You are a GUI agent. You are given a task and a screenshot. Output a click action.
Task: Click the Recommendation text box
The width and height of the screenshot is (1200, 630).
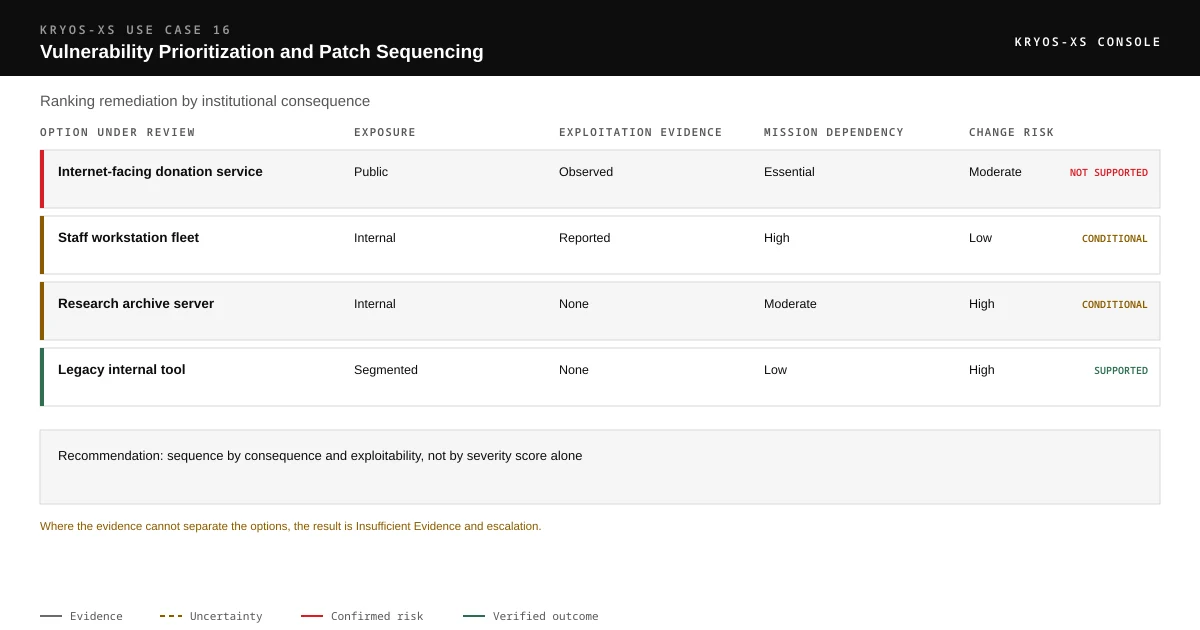(x=600, y=467)
